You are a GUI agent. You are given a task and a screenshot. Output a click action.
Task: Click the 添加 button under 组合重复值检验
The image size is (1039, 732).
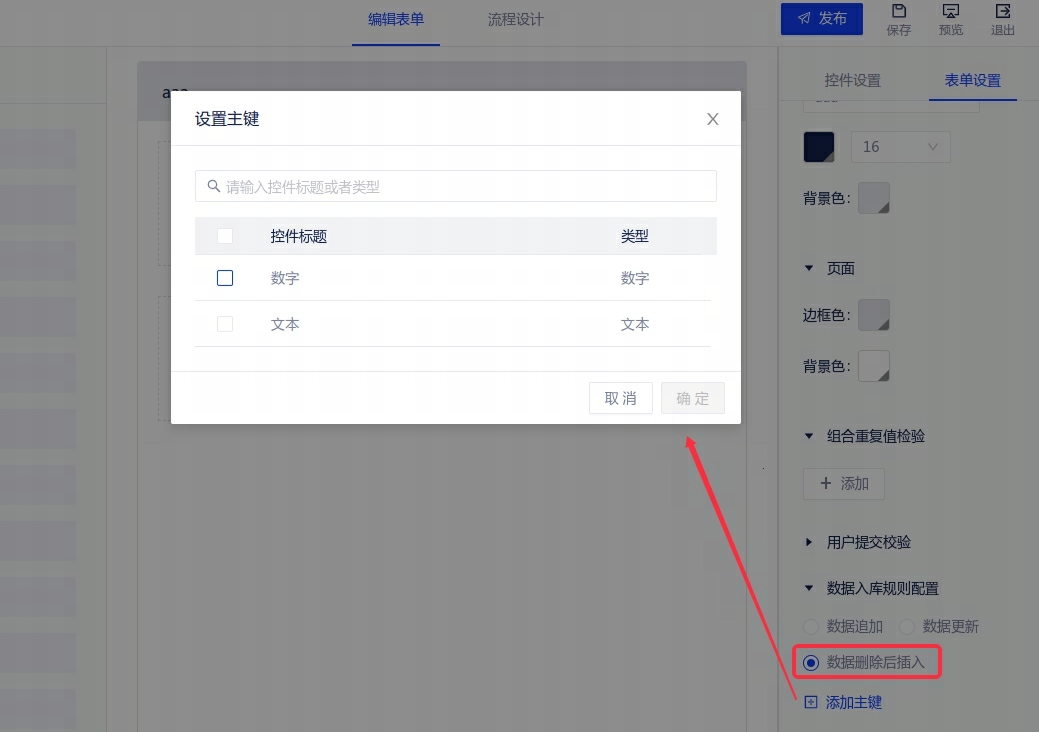pos(844,483)
